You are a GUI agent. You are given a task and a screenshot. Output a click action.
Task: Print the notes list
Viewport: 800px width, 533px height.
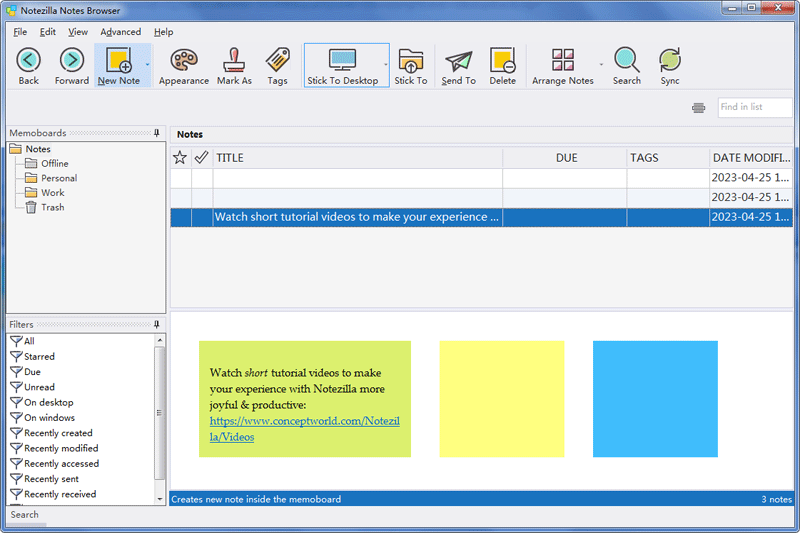698,108
